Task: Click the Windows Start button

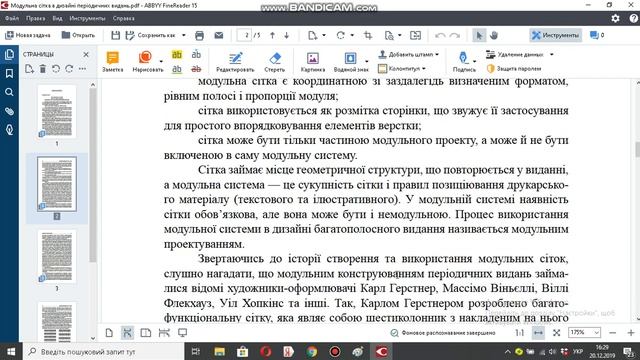Action: tap(11, 351)
